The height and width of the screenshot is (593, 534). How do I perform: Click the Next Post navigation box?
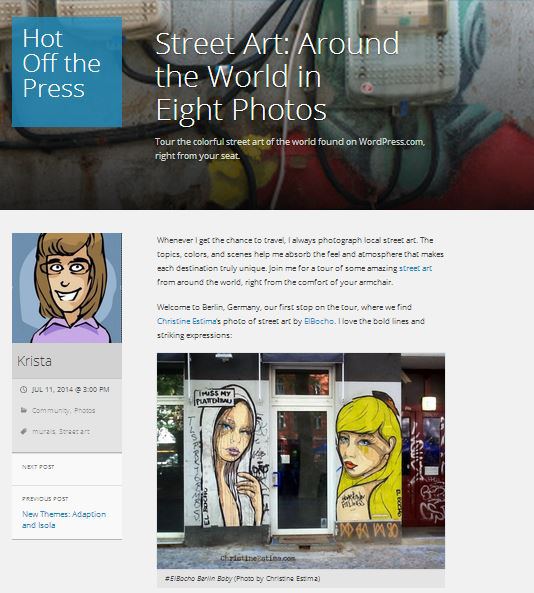point(67,469)
